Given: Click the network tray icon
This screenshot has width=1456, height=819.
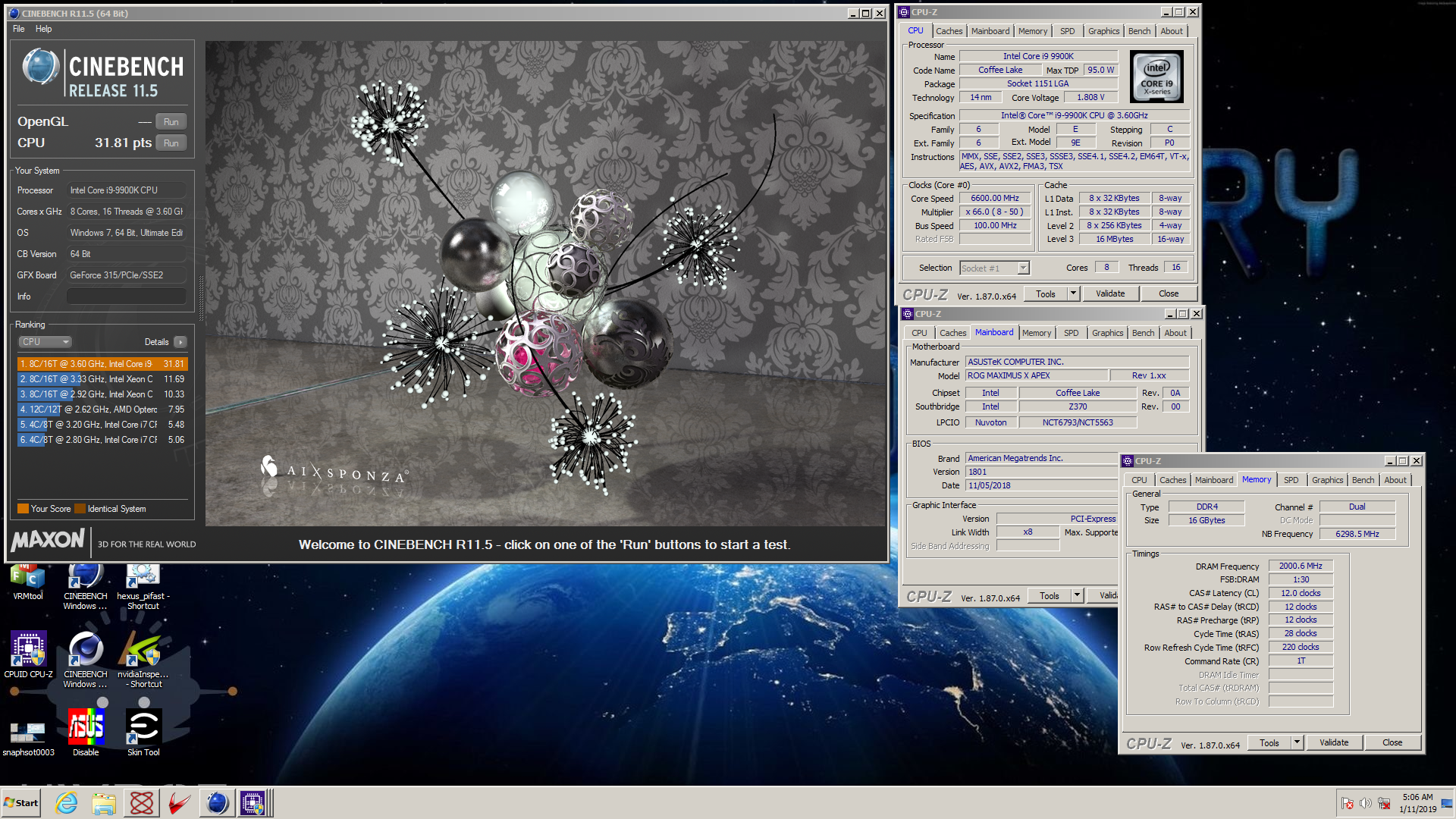Looking at the screenshot, I should (x=1384, y=803).
